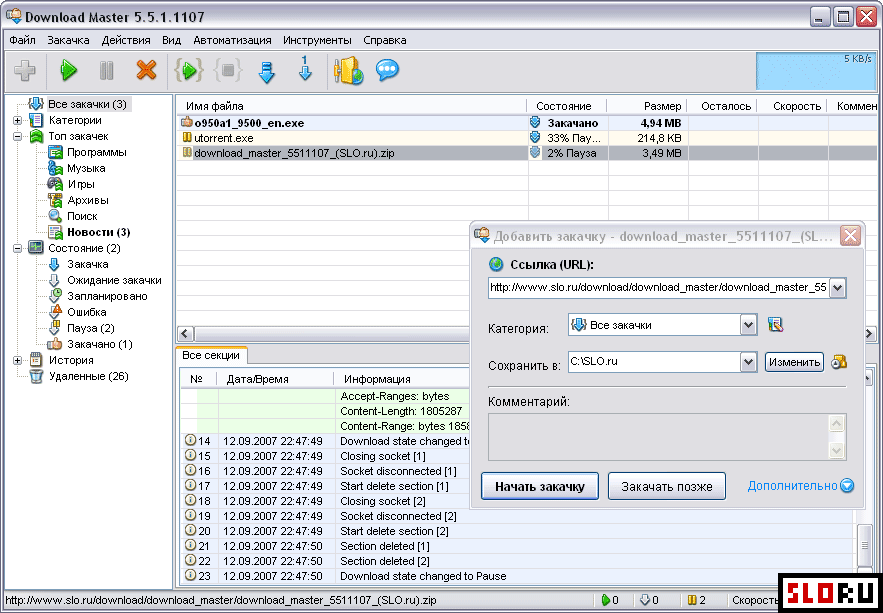883x613 pixels.
Task: Click the speed graph panel
Action: [817, 72]
